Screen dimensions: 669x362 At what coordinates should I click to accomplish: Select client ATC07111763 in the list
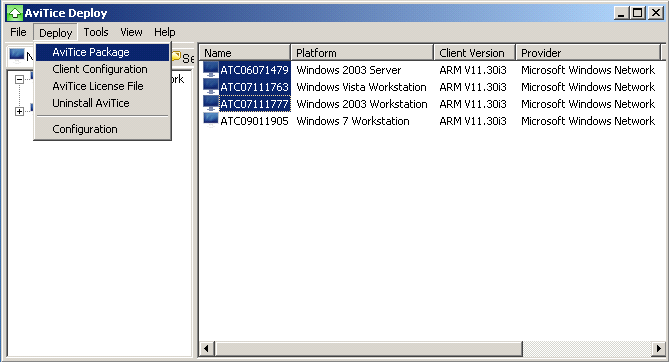[x=254, y=87]
